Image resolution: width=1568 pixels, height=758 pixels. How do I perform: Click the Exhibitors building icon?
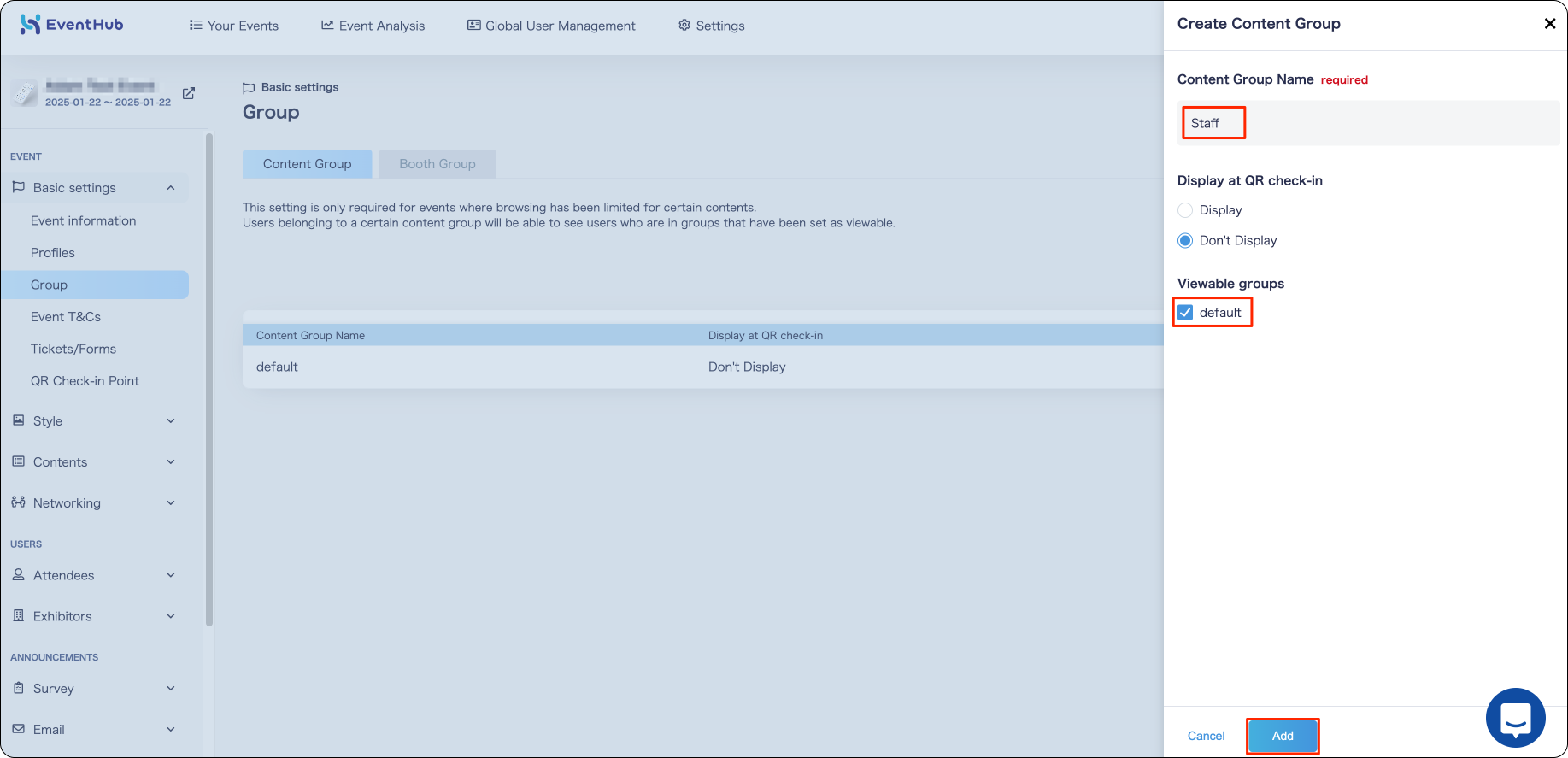pos(19,616)
